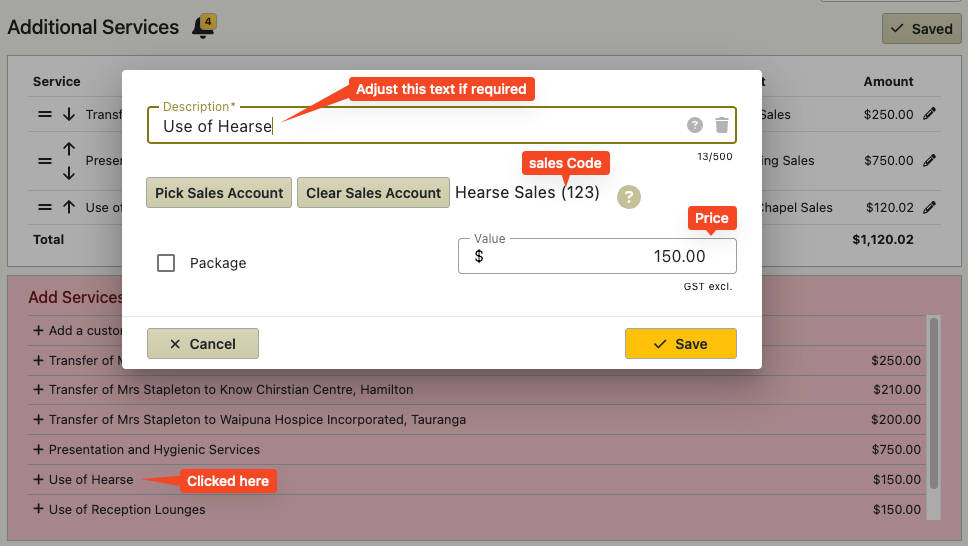Select Transfer to Waipuna Hospice Incorporated, Tauranga
The image size is (968, 546).
(257, 419)
